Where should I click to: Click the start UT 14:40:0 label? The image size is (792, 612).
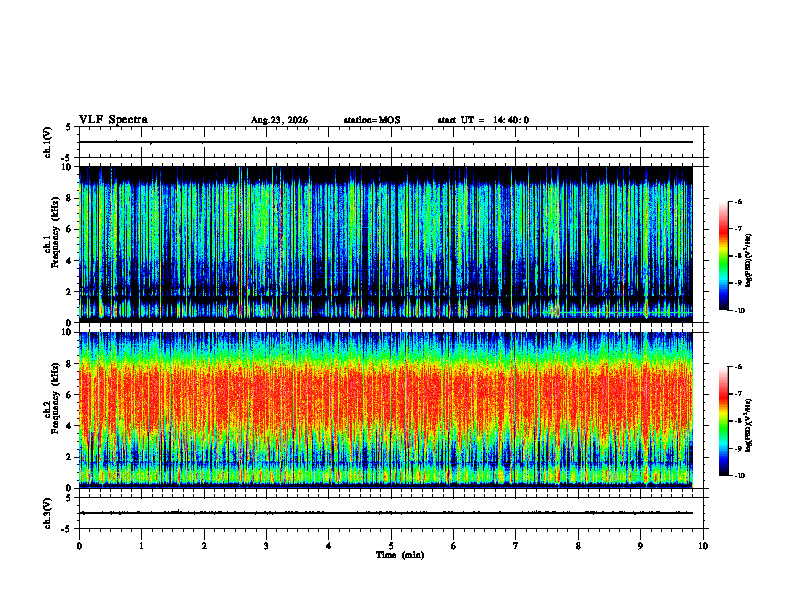(x=483, y=120)
